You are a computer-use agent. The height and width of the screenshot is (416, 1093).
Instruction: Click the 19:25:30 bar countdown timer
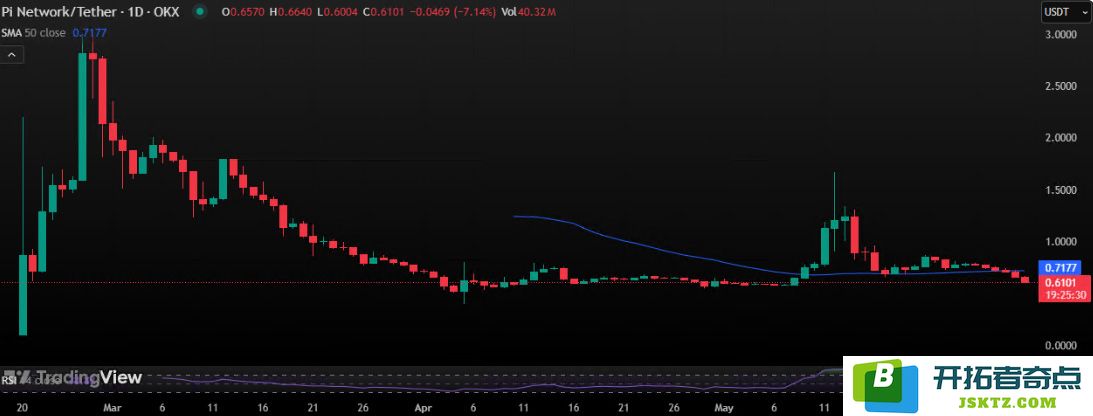coord(1064,295)
